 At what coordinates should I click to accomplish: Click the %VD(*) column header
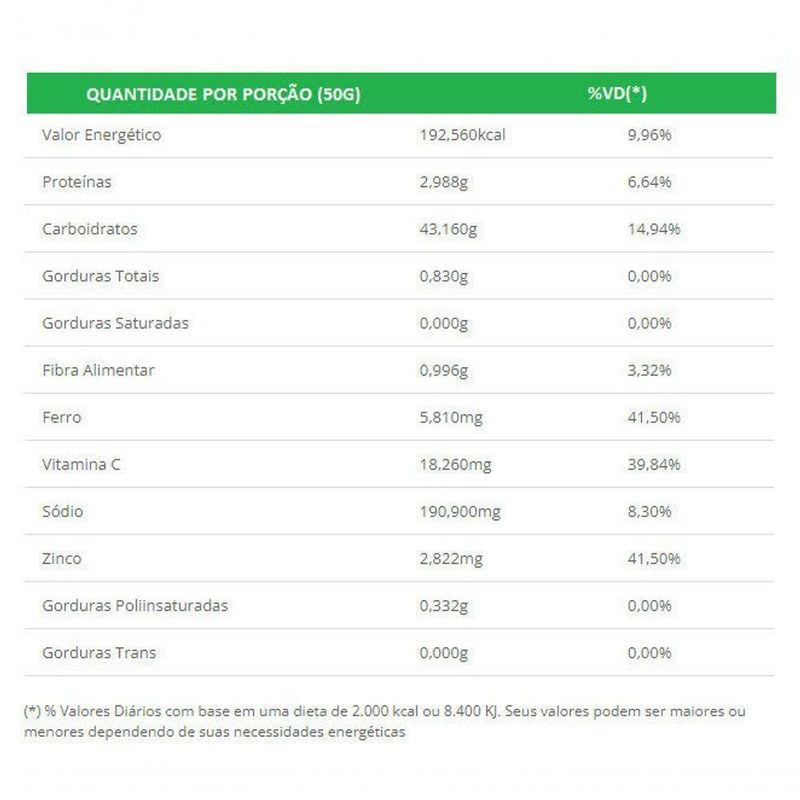click(x=617, y=93)
